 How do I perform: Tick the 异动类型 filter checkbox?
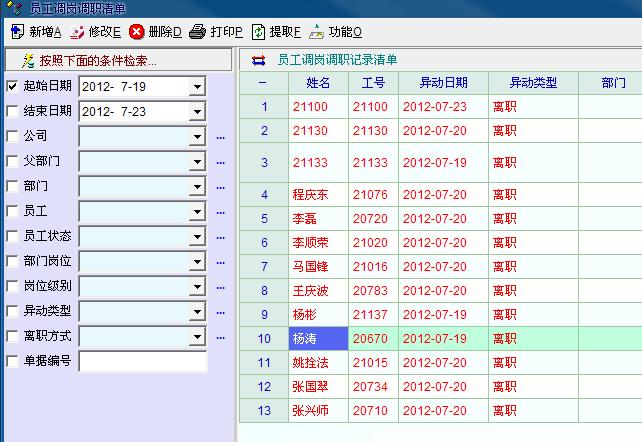pos(13,311)
